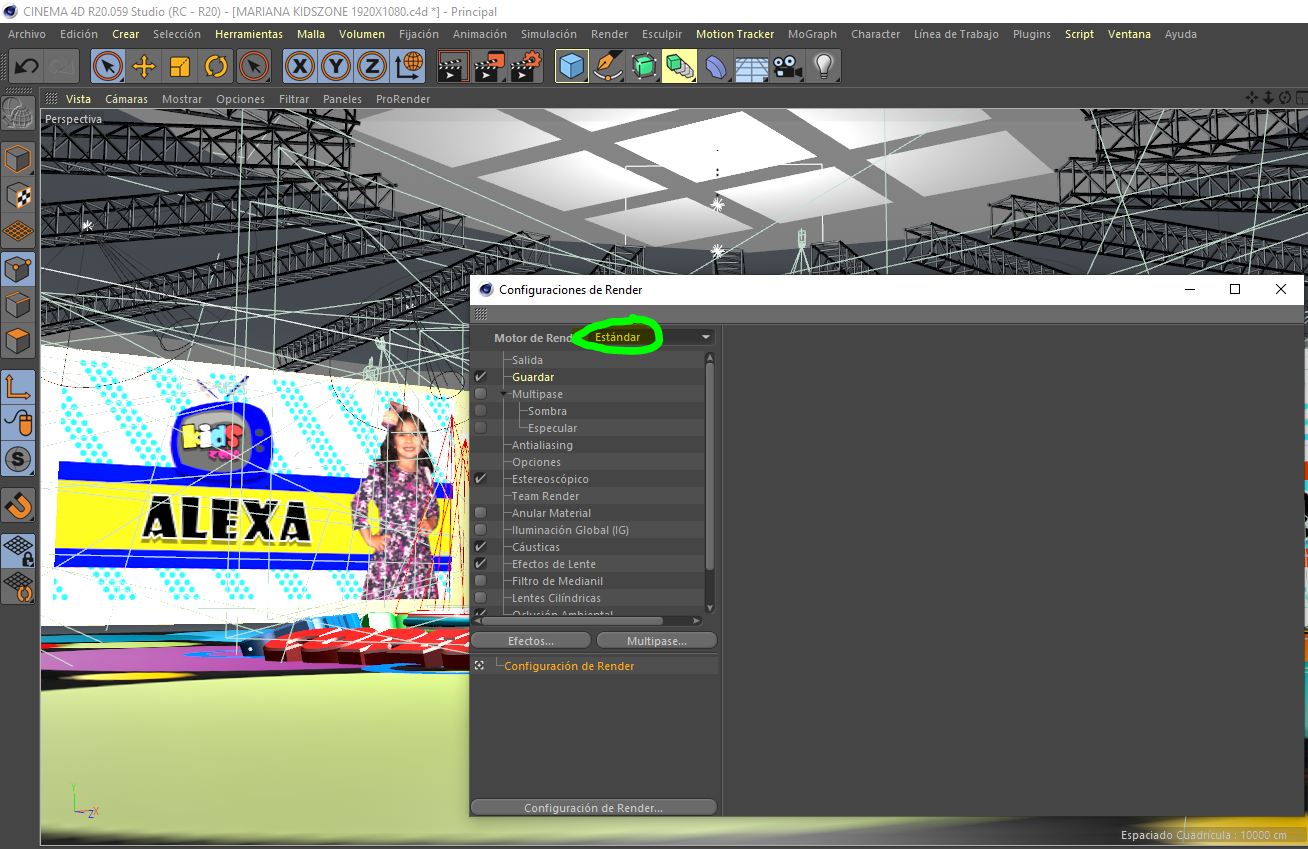The width and height of the screenshot is (1308, 849).
Task: Toggle the Z axis lock
Action: tap(372, 67)
